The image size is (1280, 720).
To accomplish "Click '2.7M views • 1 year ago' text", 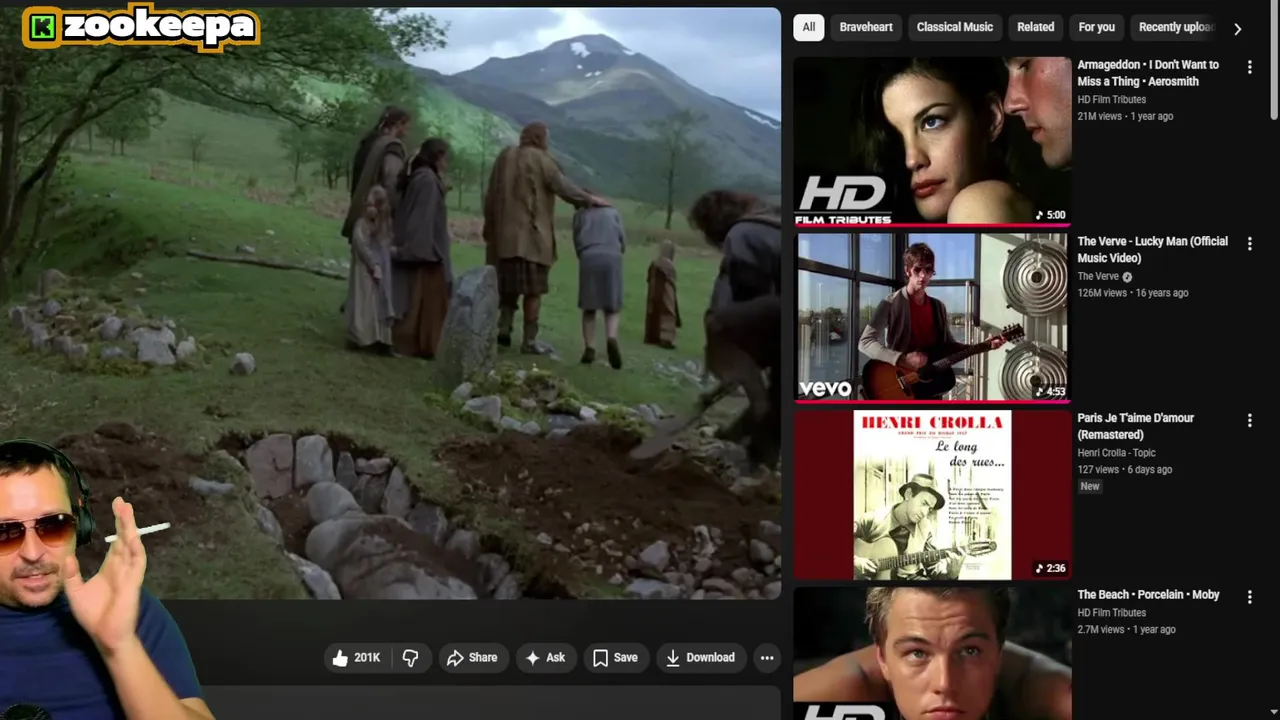I will (x=1126, y=629).
